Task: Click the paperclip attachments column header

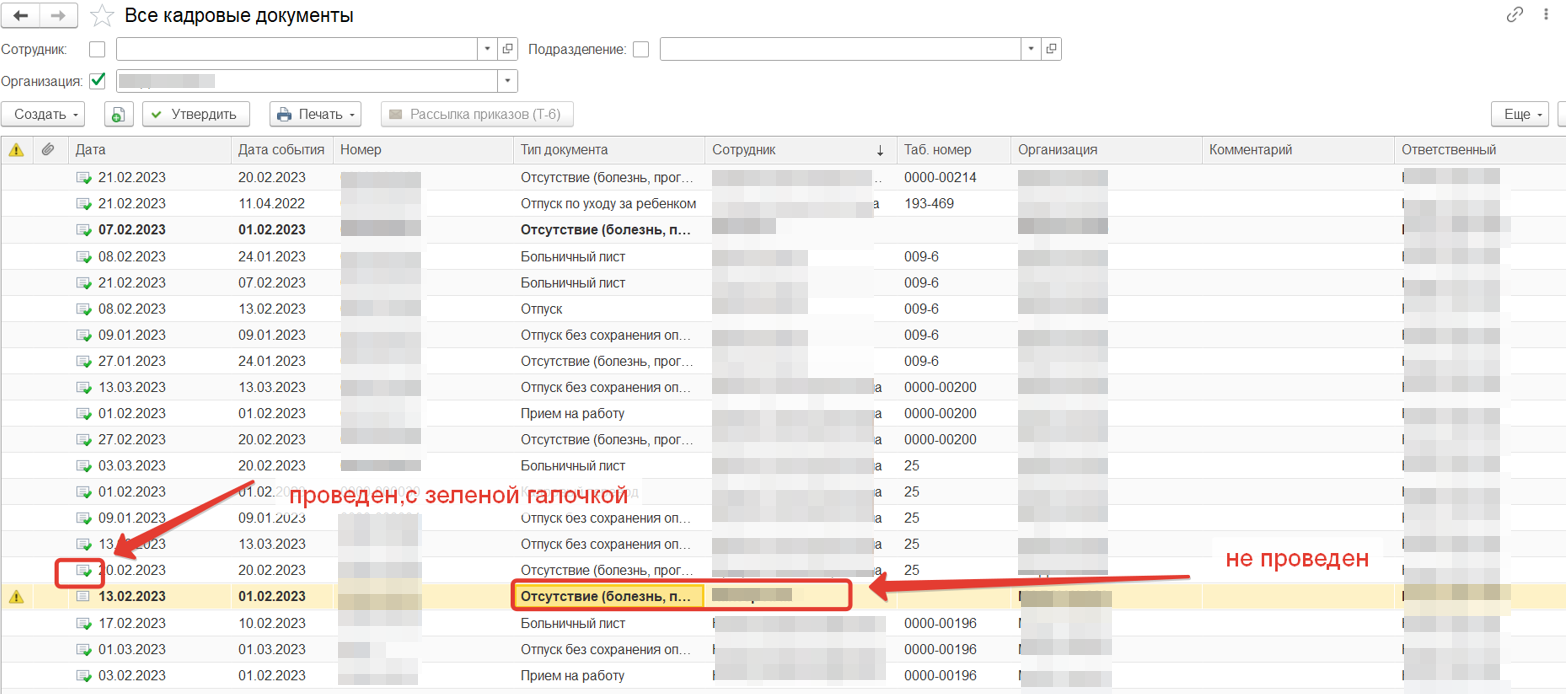Action: pyautogui.click(x=48, y=150)
